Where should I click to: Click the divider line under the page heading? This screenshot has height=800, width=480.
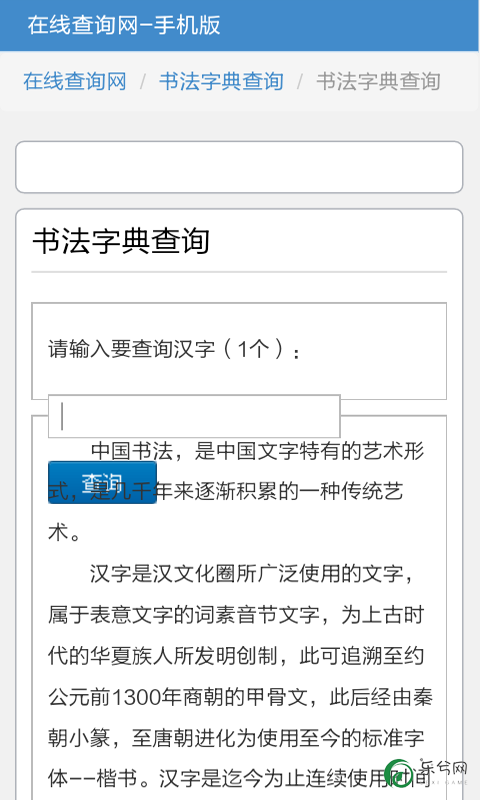click(239, 272)
